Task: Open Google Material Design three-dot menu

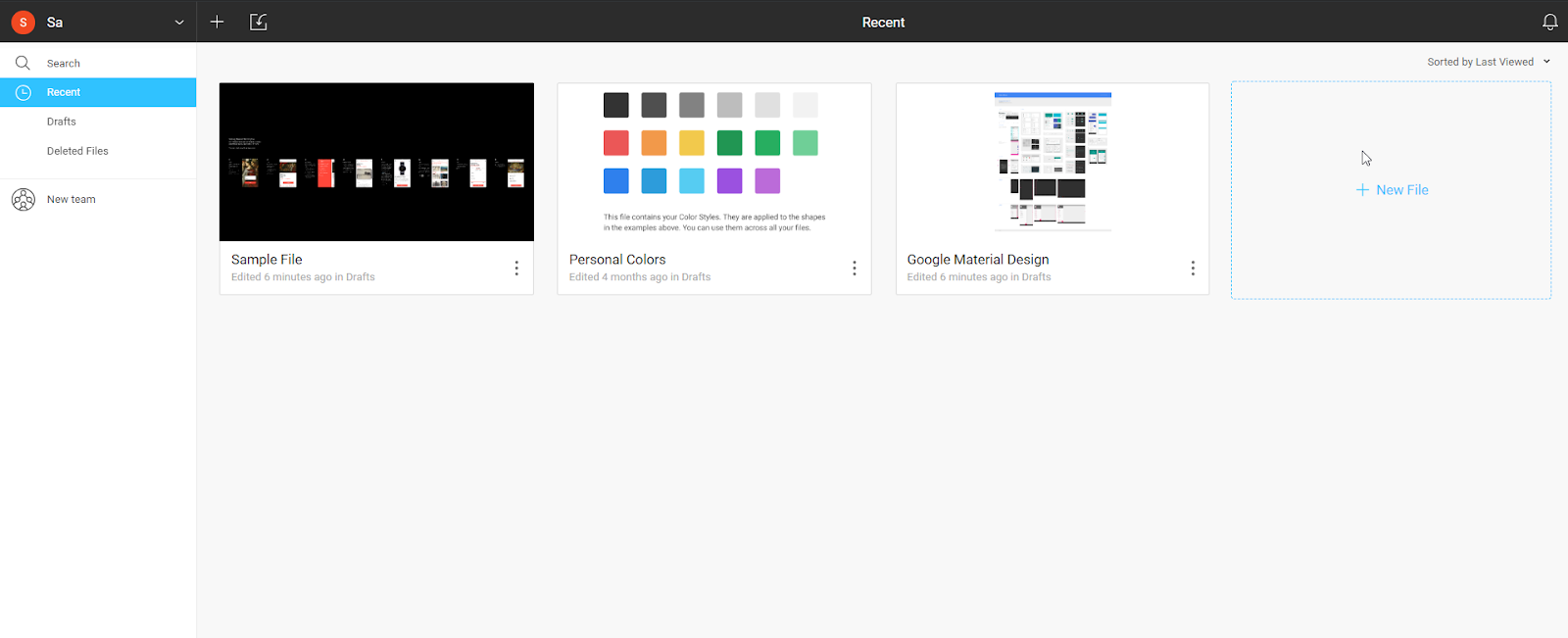Action: pos(1193,269)
